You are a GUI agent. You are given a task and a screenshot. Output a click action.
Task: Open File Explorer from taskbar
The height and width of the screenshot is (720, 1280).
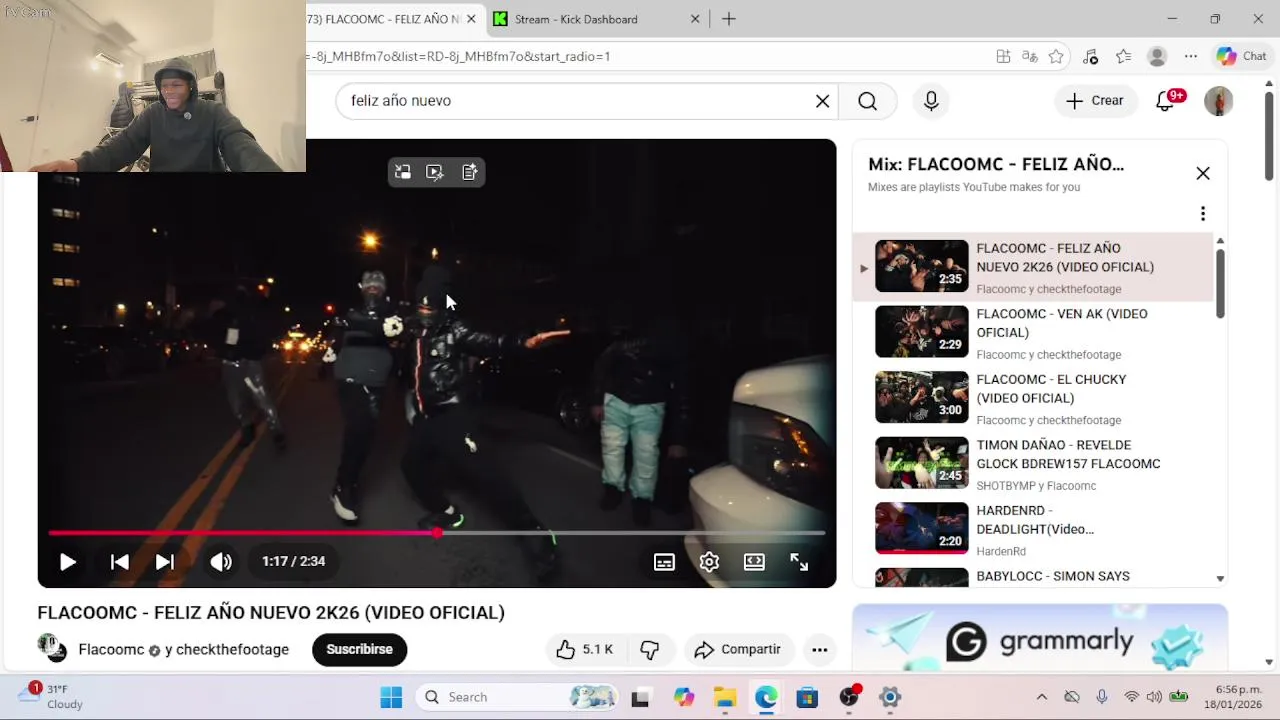click(725, 697)
